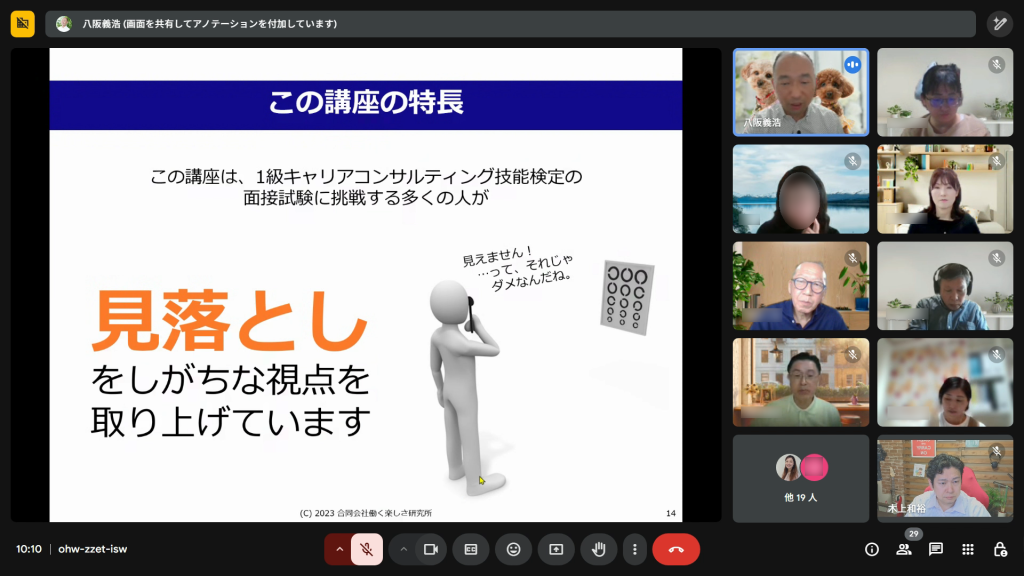Expand audio settings arrow next to microphone
1024x576 pixels.
(x=339, y=549)
